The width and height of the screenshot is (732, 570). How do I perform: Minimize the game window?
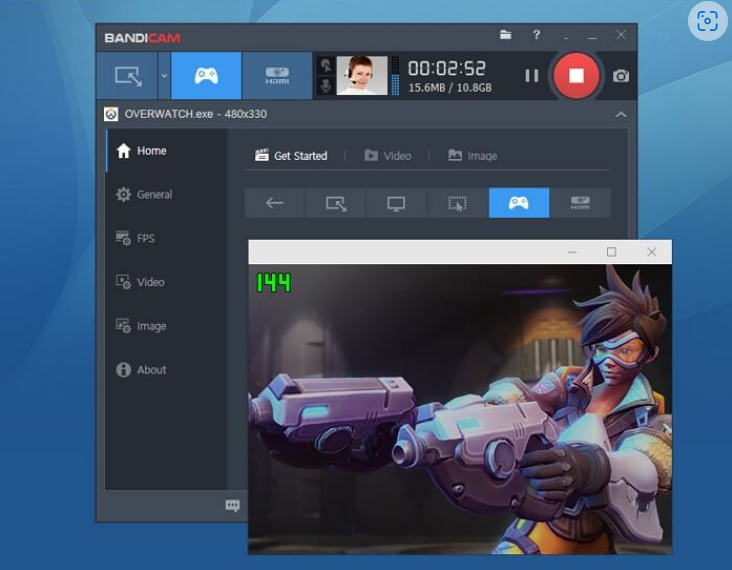(x=572, y=252)
